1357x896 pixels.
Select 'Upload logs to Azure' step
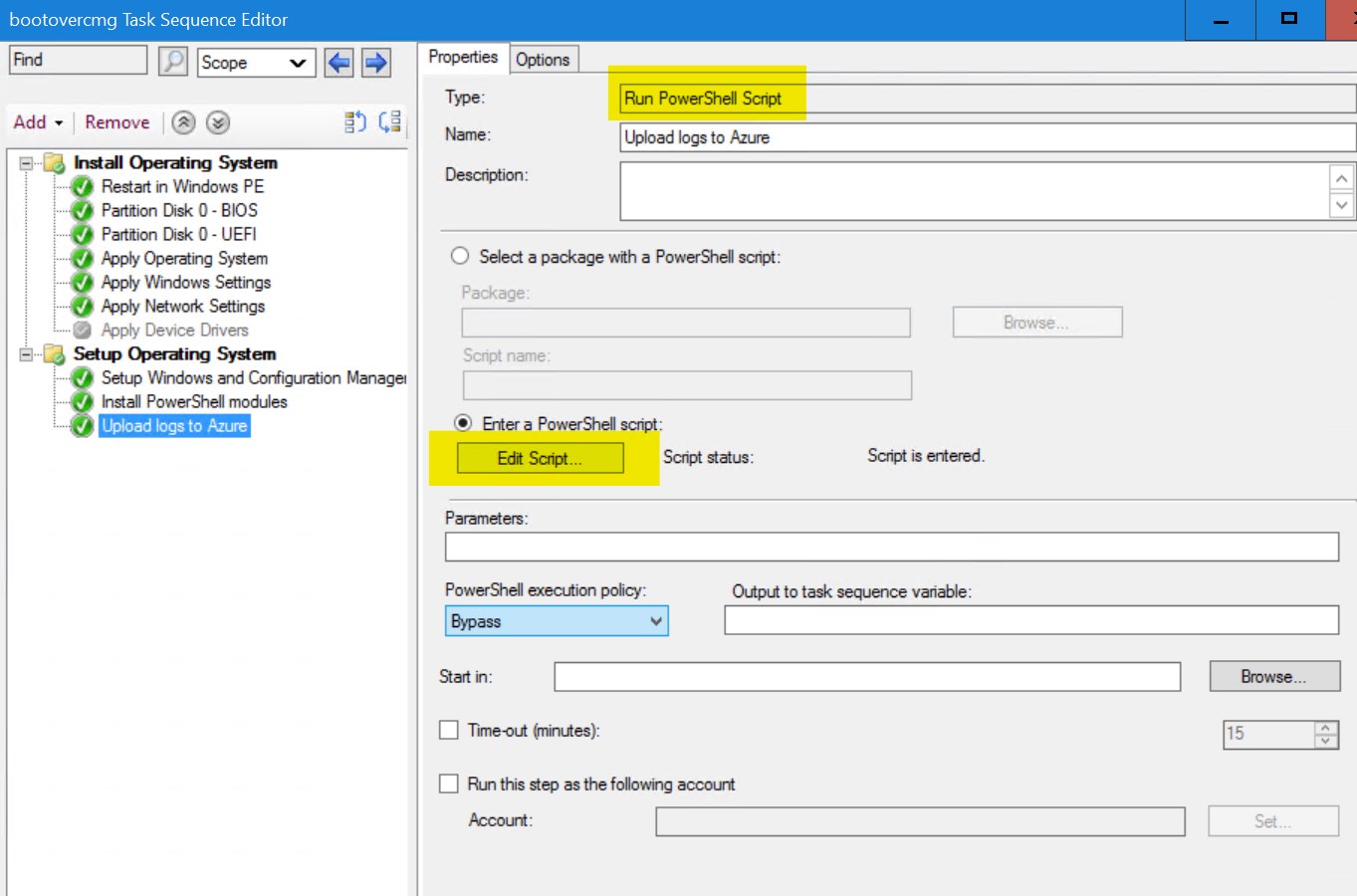pos(174,425)
